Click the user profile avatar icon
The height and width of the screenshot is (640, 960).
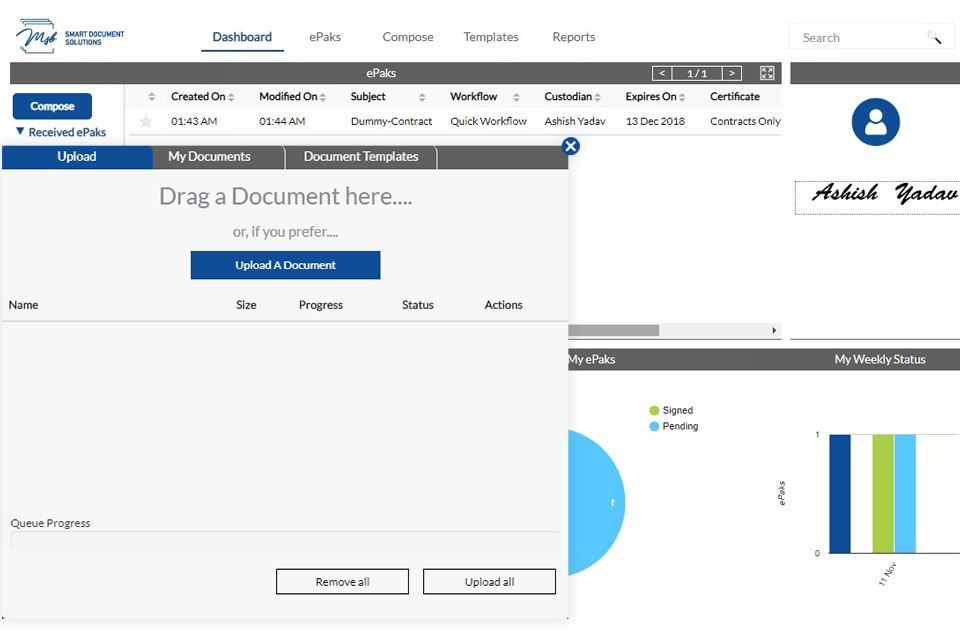(x=875, y=122)
